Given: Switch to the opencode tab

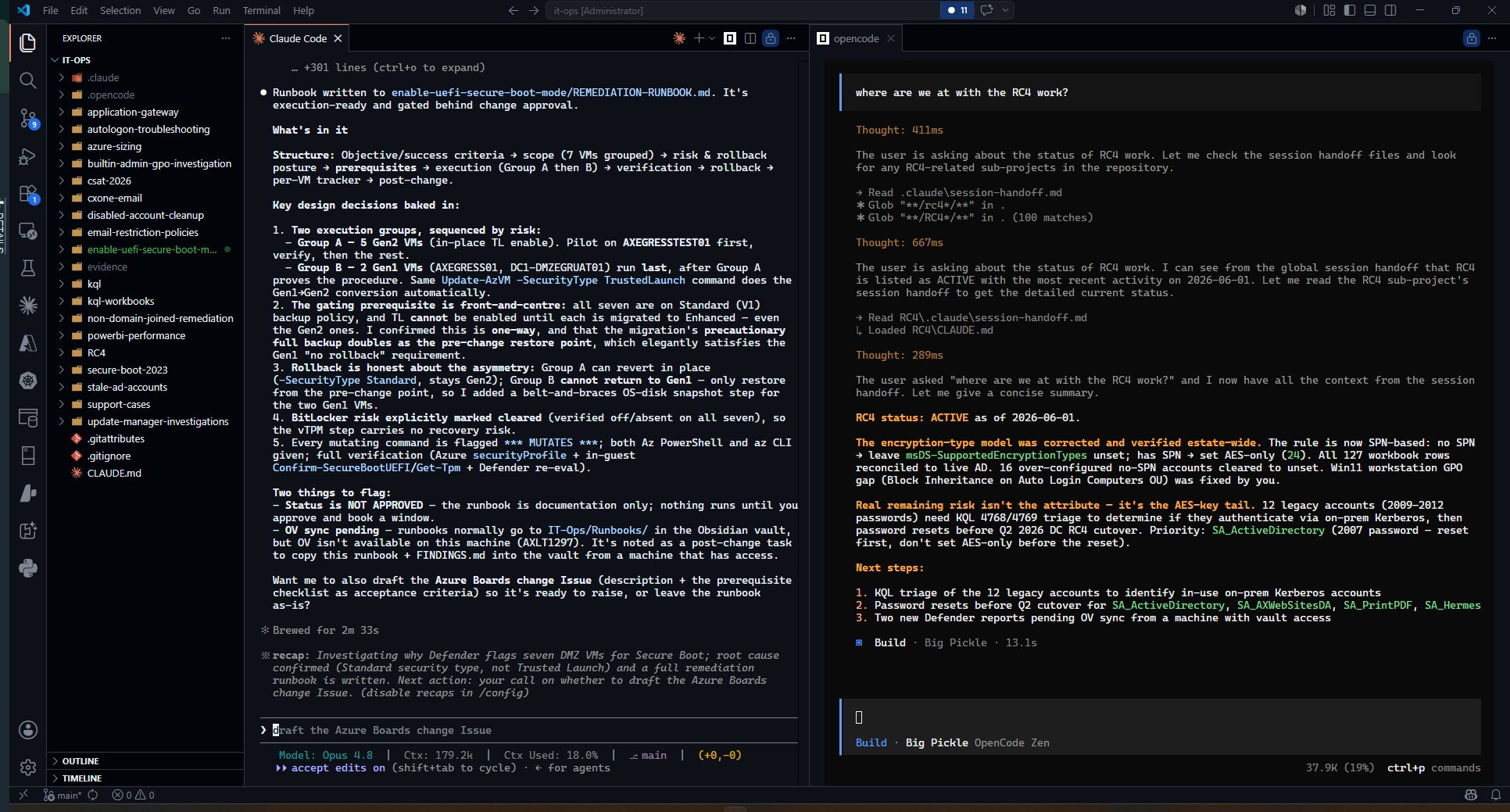Looking at the screenshot, I should [856, 38].
